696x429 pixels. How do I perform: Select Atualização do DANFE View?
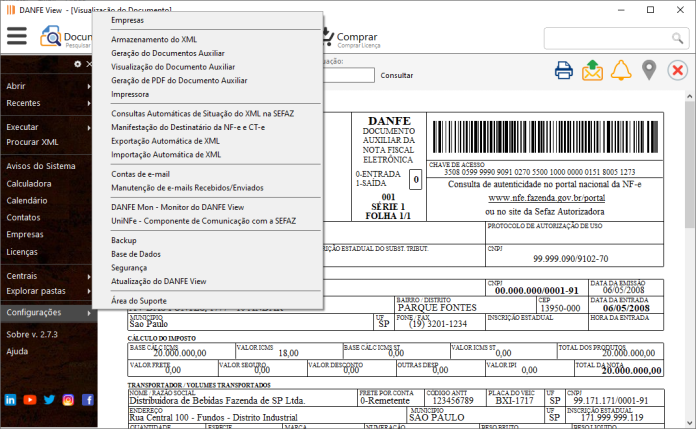point(158,282)
